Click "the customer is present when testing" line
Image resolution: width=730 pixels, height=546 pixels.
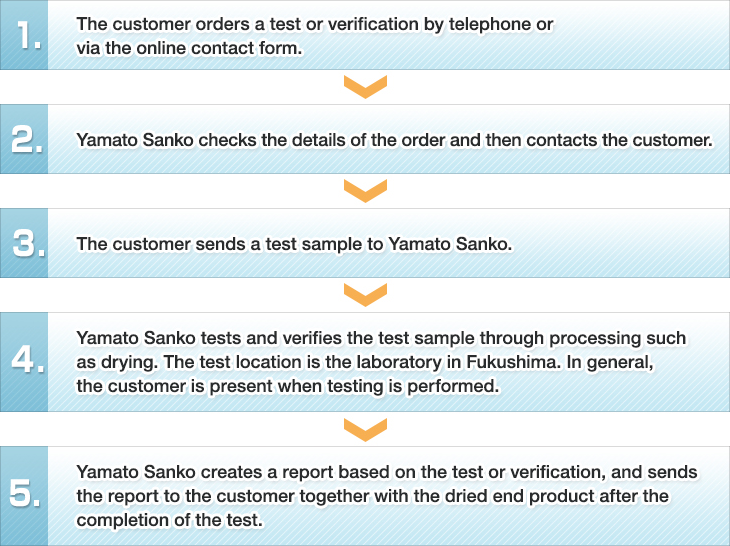(x=287, y=386)
